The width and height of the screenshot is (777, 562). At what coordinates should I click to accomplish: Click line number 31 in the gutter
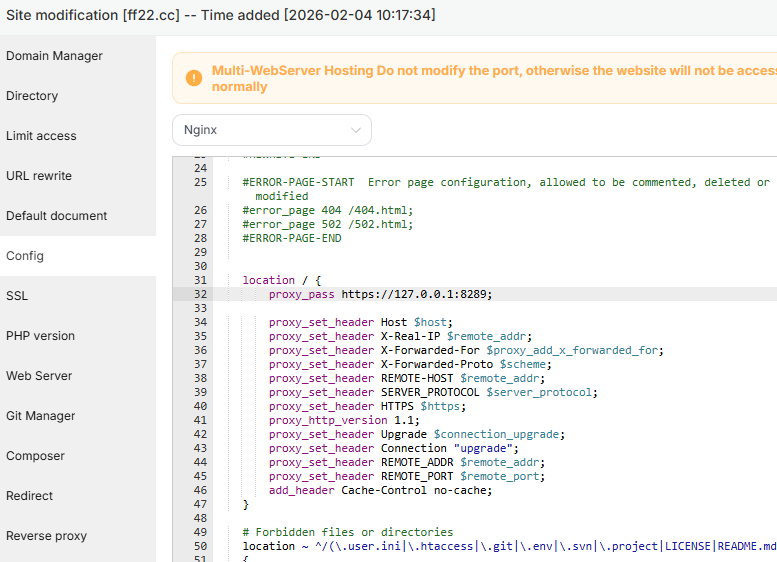(x=200, y=281)
